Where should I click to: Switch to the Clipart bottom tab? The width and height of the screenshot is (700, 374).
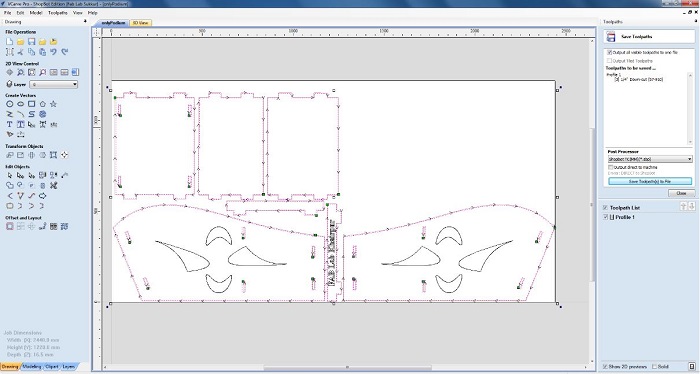52,366
